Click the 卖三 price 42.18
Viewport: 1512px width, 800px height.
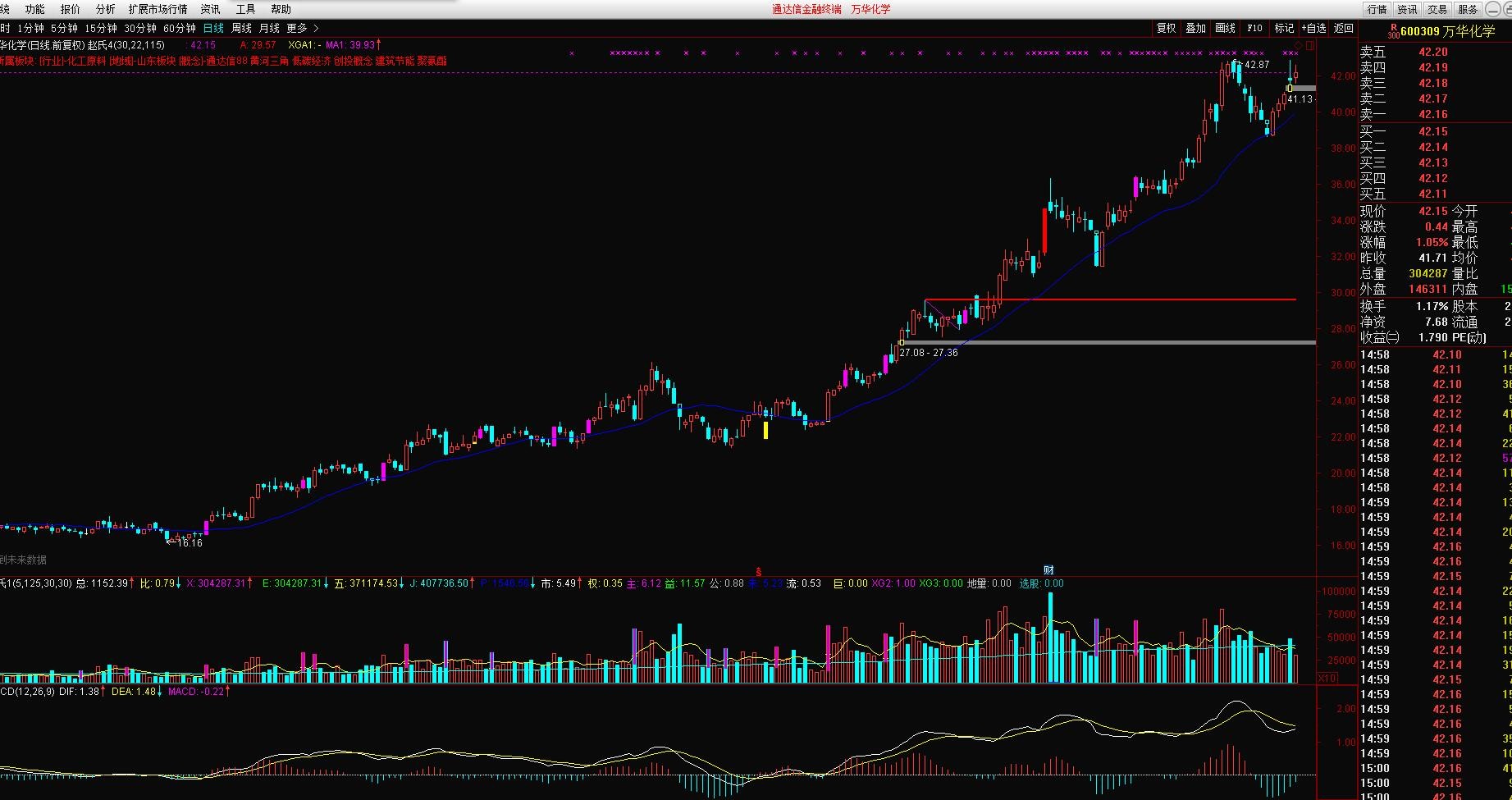point(1433,83)
